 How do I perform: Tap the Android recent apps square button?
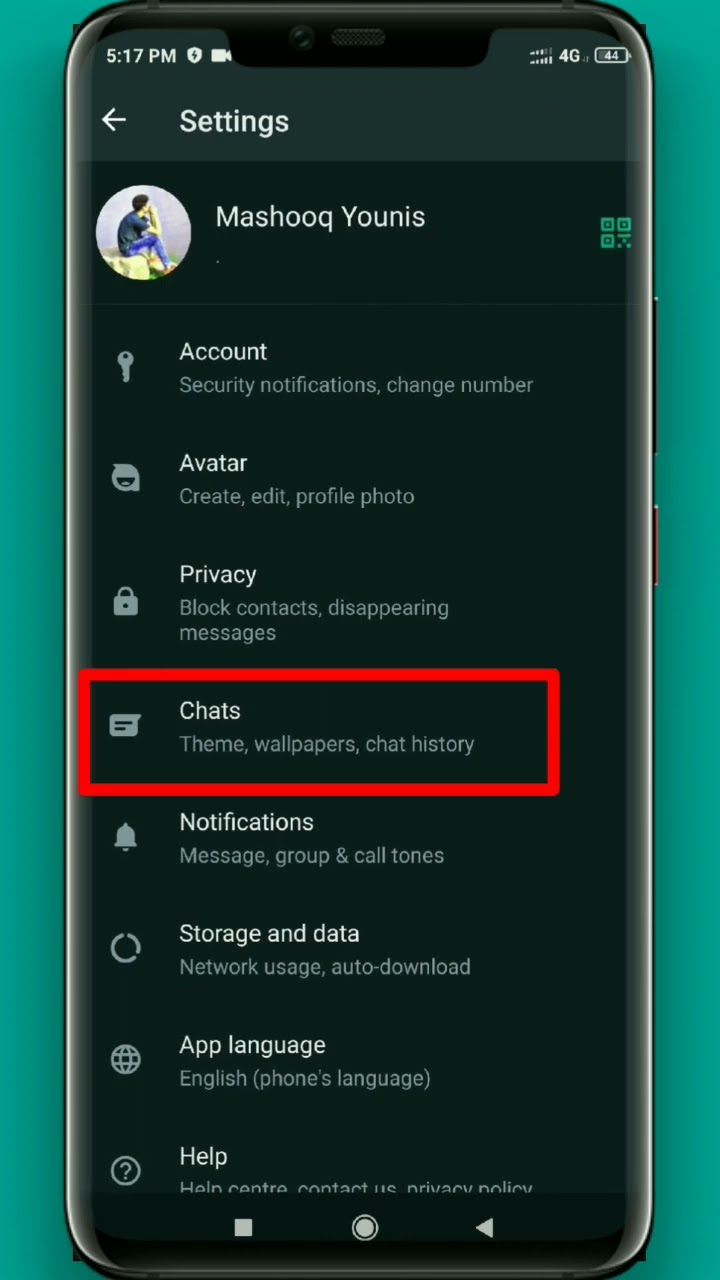[x=243, y=1227]
